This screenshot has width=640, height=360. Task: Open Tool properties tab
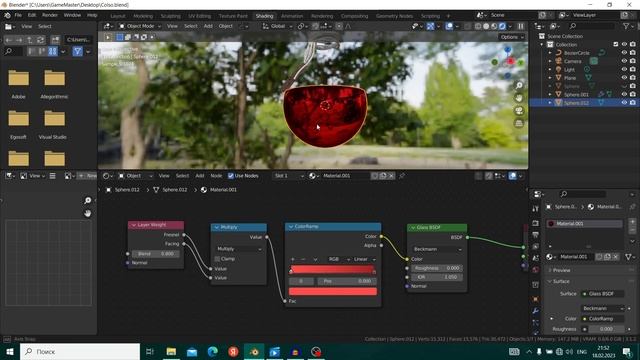[536, 209]
